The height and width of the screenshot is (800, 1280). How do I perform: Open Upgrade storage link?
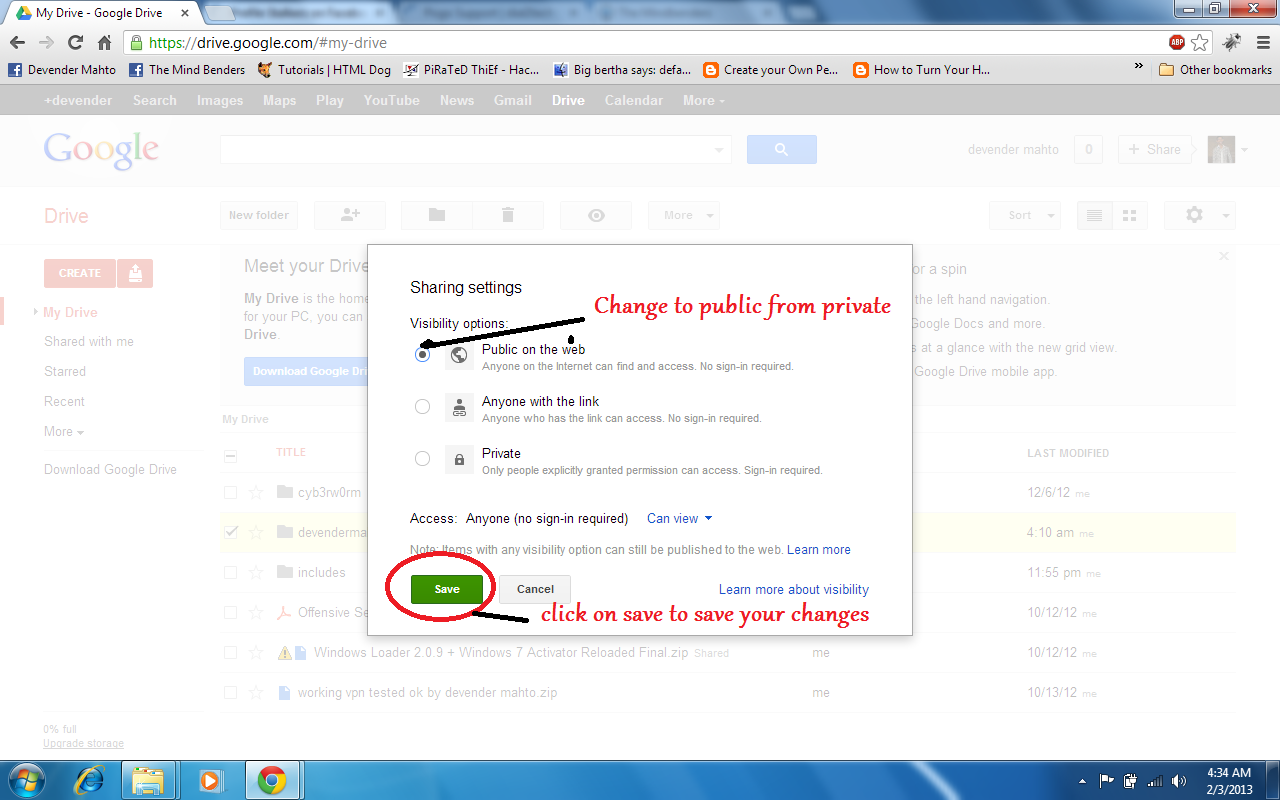84,744
